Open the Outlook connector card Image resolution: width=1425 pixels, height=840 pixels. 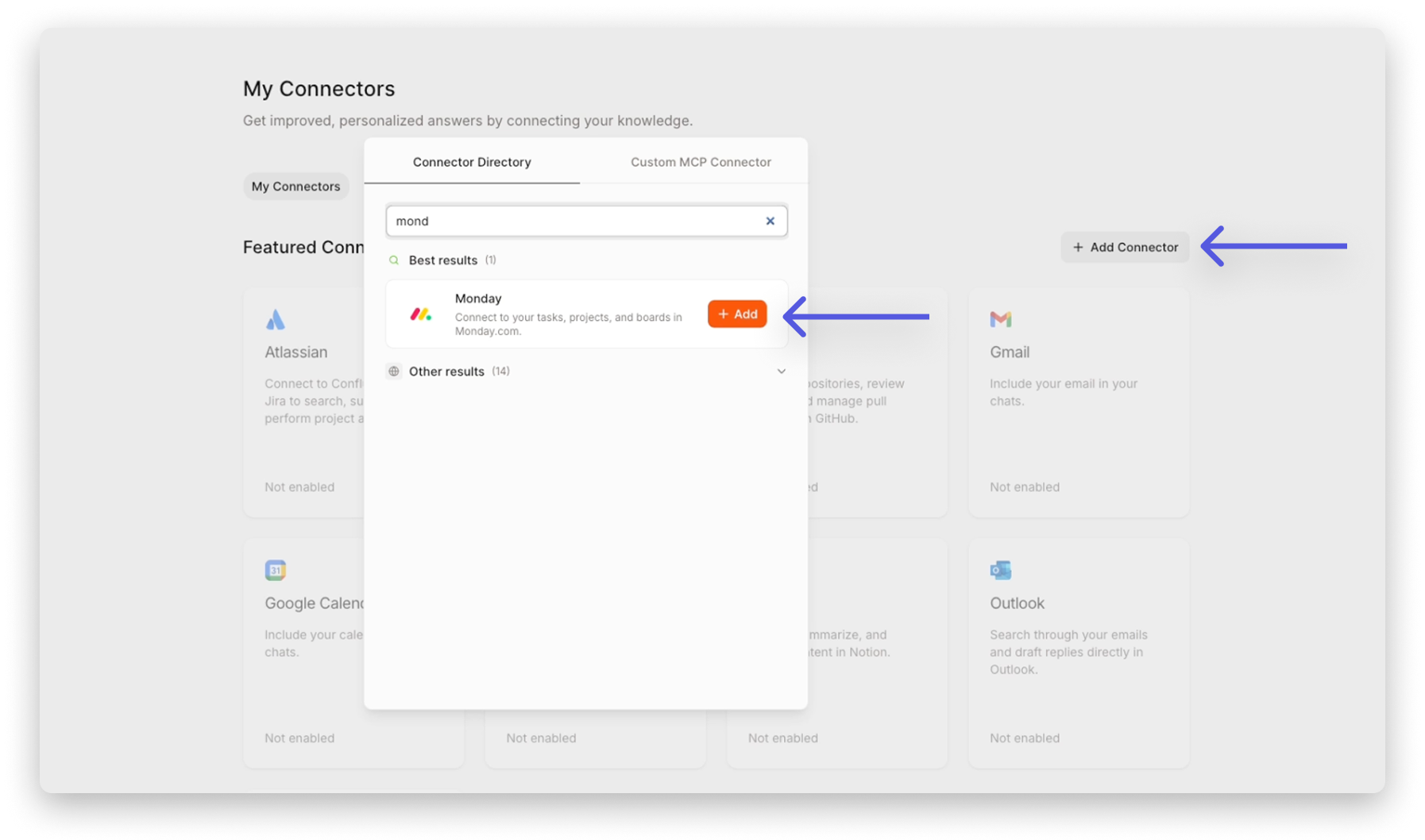[1079, 653]
